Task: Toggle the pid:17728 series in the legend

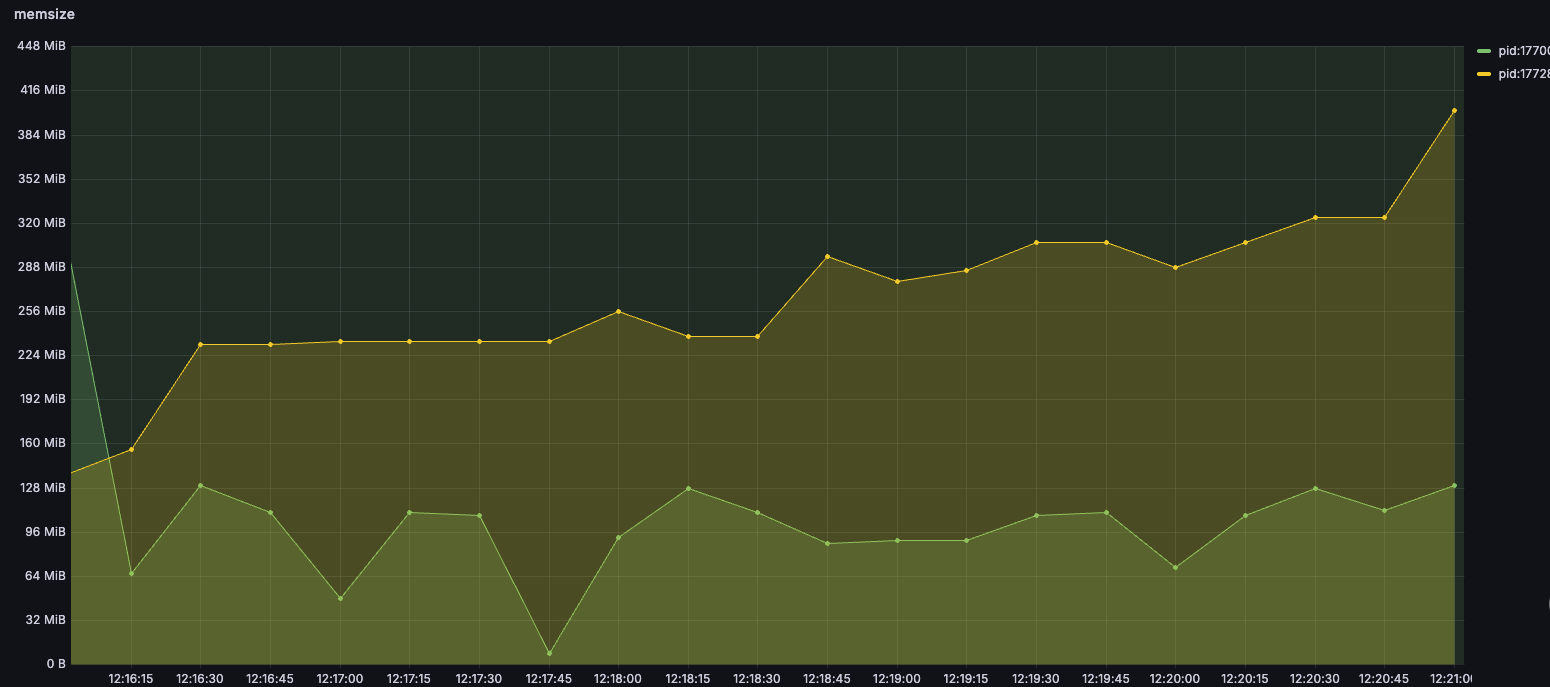Action: click(1524, 74)
